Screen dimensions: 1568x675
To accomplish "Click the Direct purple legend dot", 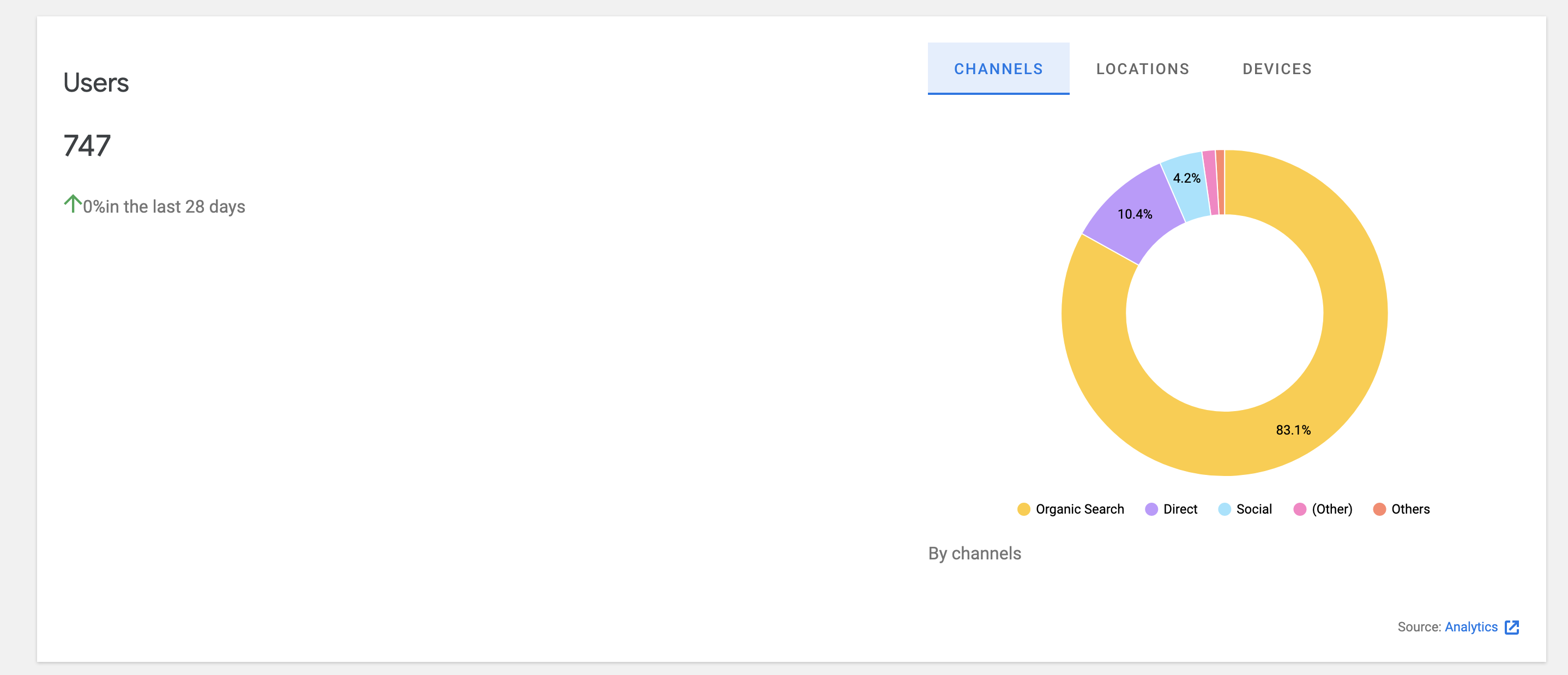I will pos(1151,509).
